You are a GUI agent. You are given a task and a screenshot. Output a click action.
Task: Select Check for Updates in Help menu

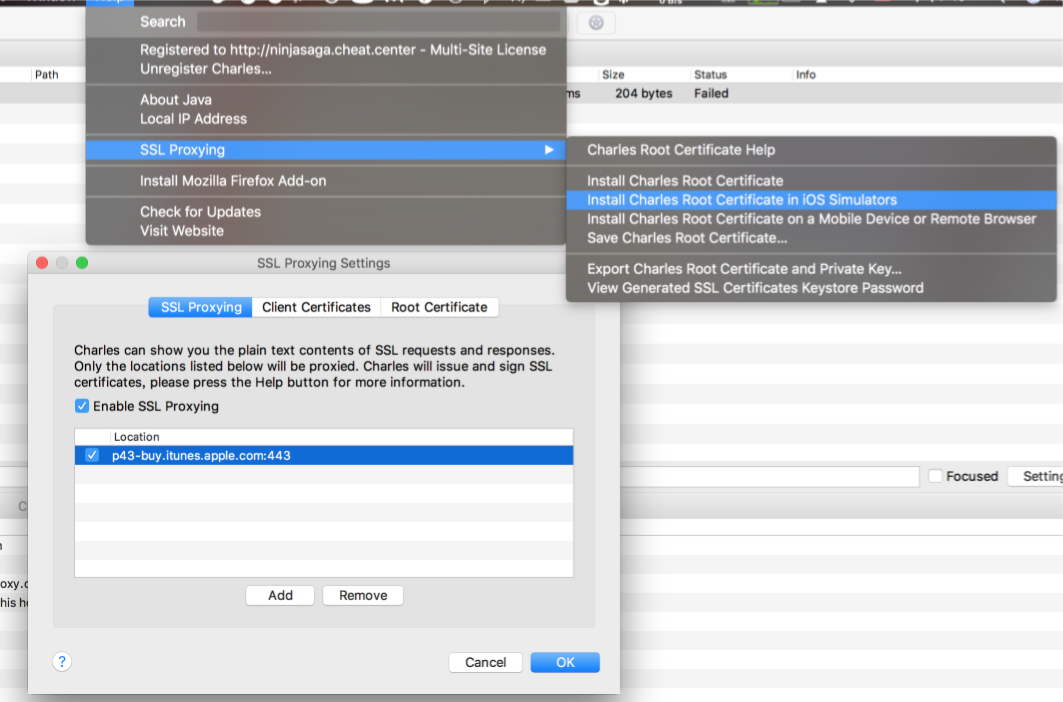pyautogui.click(x=200, y=212)
